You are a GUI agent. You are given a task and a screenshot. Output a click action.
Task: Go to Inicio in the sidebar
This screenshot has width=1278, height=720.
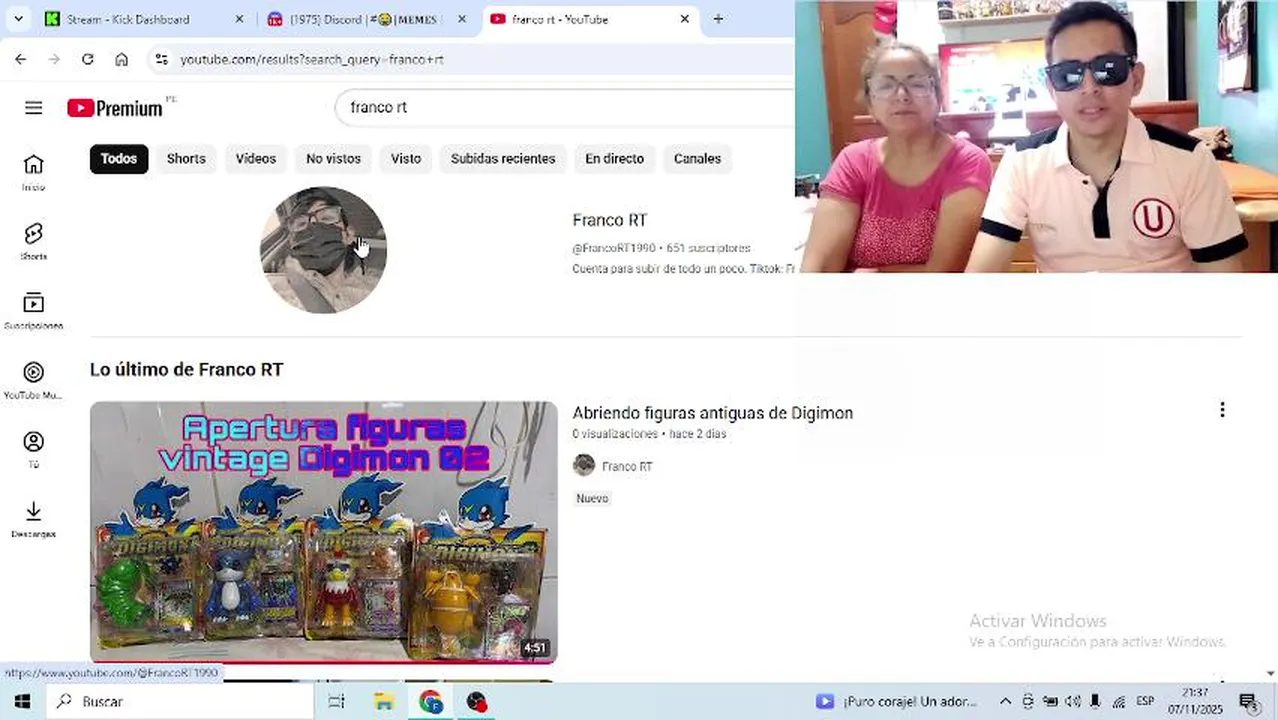(x=33, y=172)
